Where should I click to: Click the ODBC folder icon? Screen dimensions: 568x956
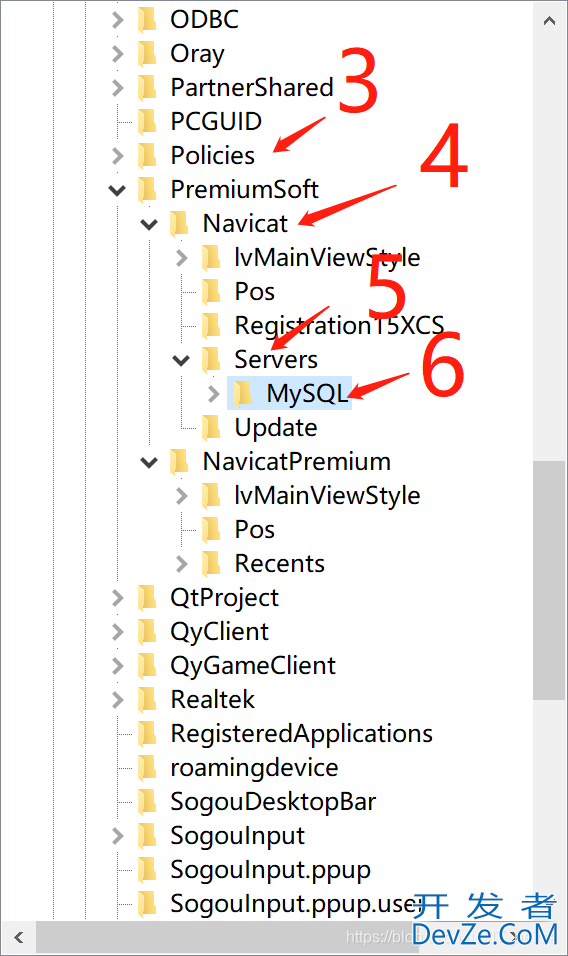(x=147, y=20)
